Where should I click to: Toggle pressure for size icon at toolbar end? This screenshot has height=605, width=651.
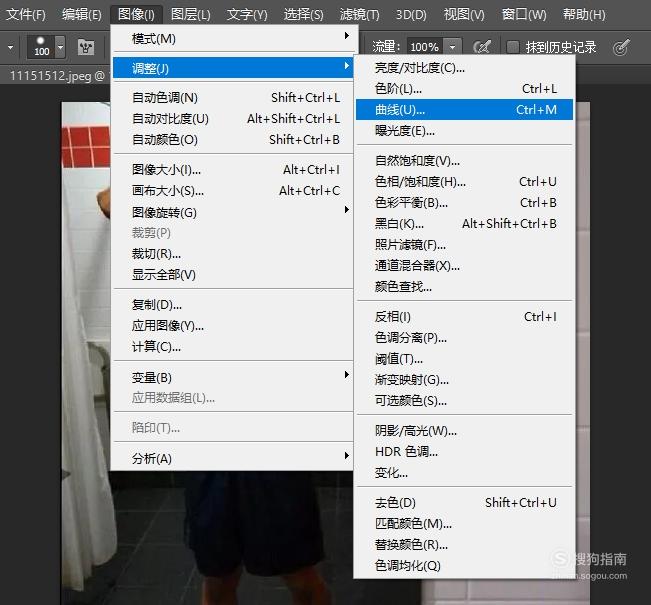pos(621,47)
